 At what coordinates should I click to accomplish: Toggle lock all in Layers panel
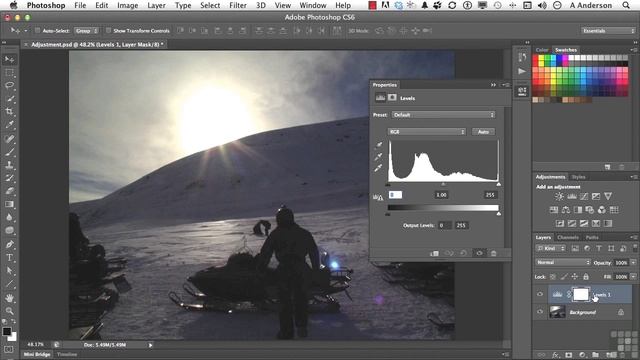tap(586, 277)
